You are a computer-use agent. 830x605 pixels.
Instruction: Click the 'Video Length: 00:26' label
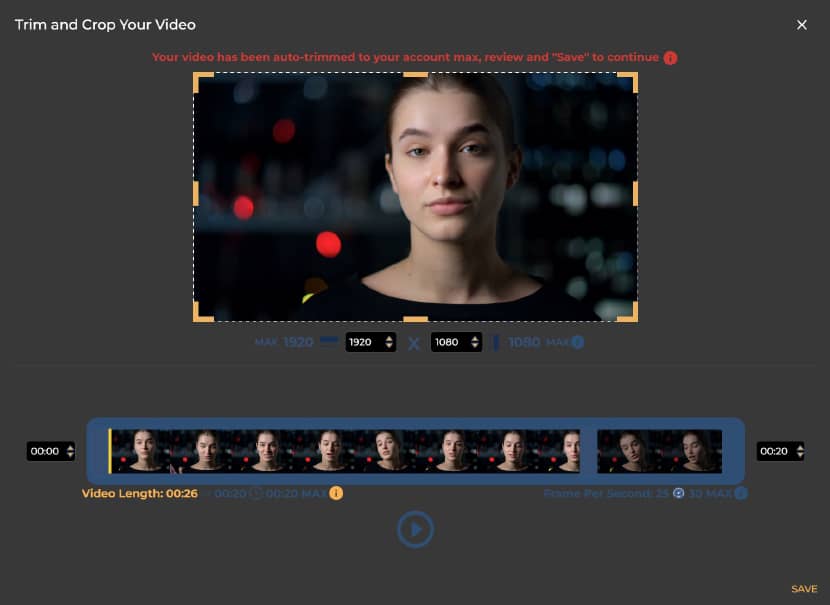point(140,493)
